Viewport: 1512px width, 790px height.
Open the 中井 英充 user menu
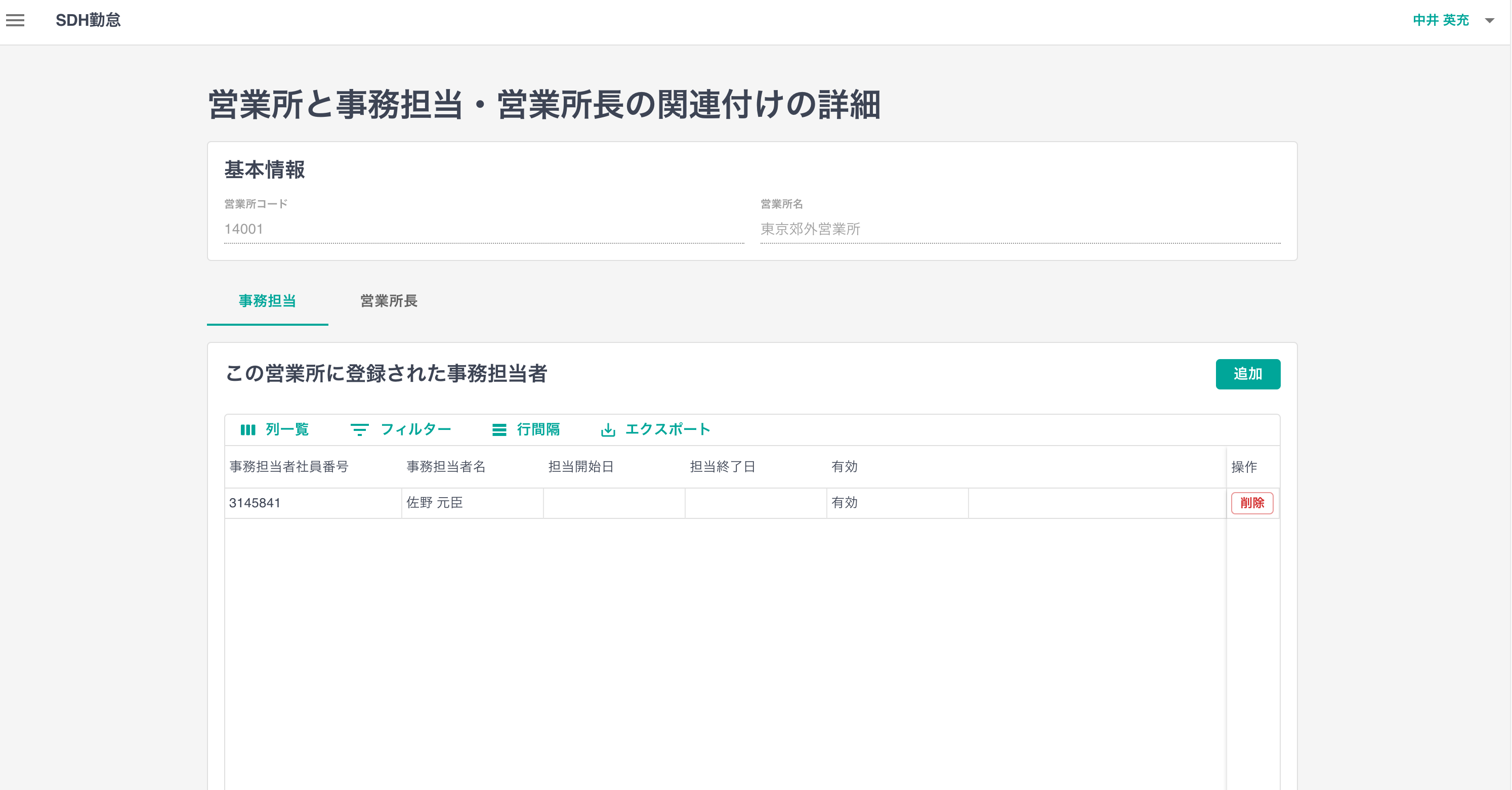1440,21
